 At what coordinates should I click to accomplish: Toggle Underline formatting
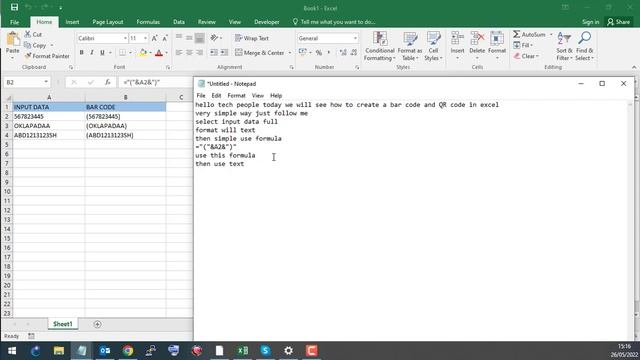coord(102,53)
